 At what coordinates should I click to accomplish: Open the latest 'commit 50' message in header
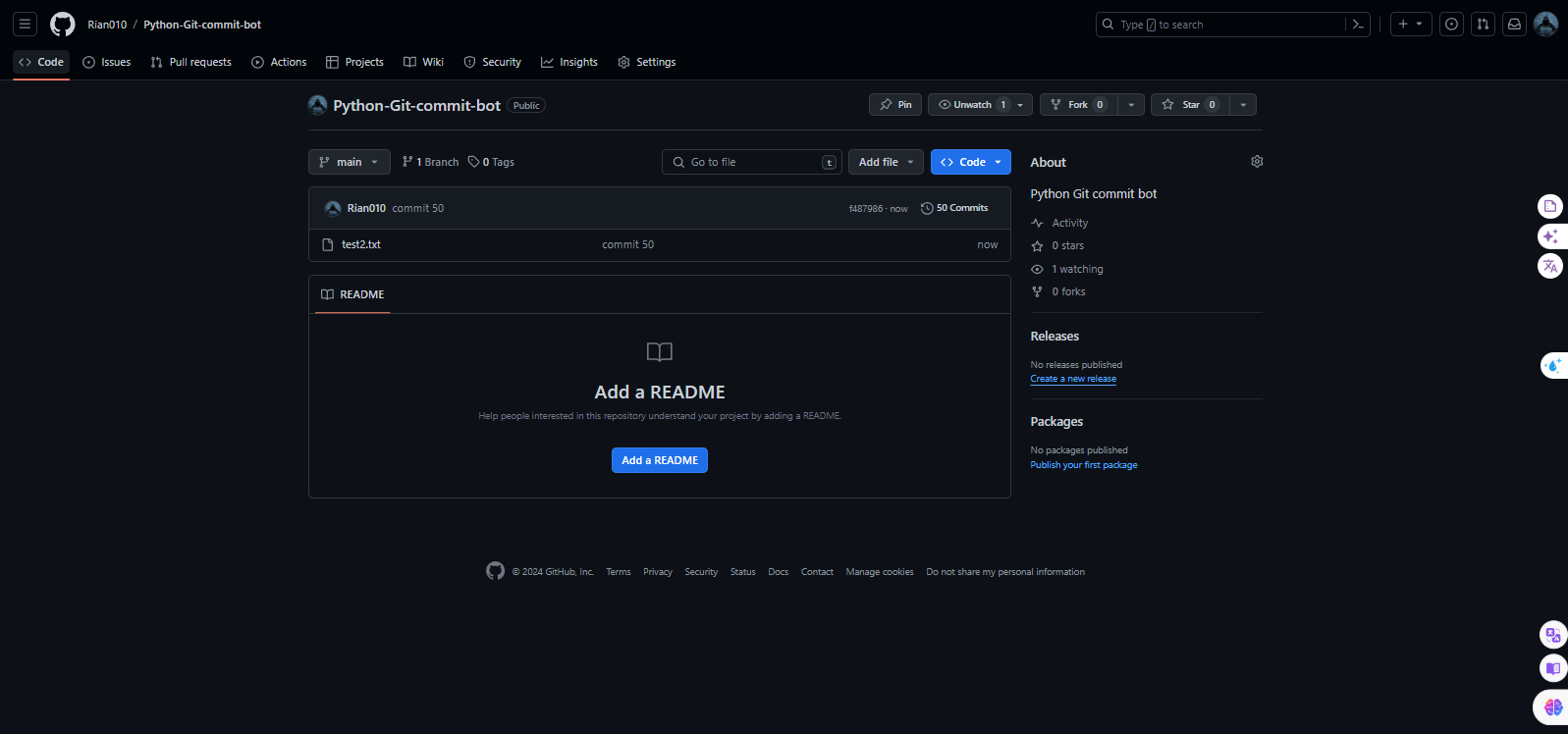click(418, 208)
